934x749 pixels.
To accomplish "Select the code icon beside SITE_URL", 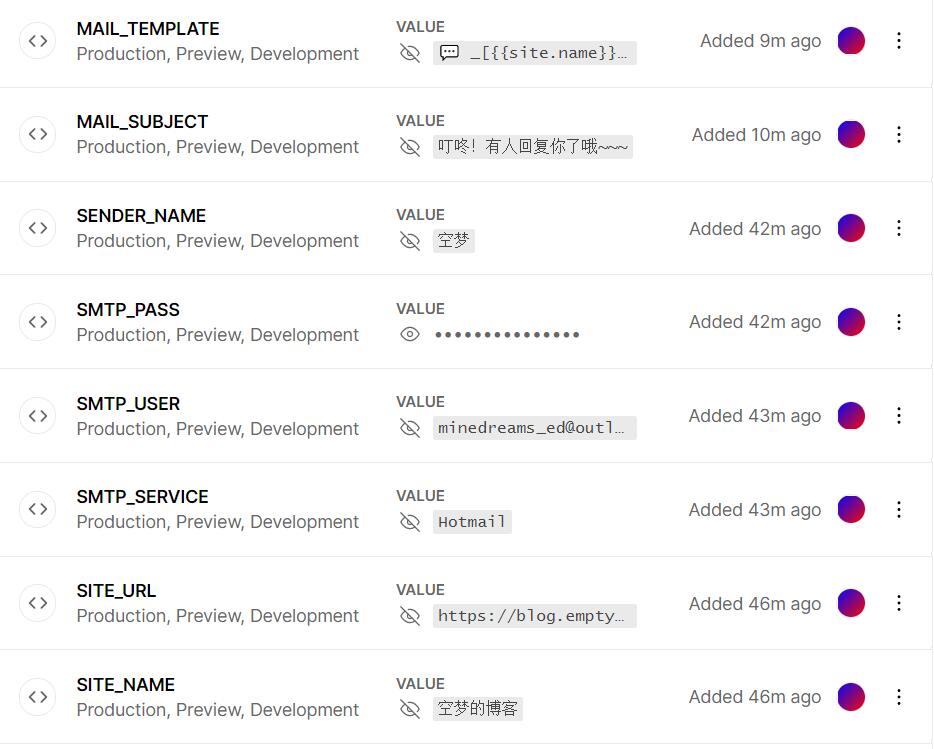I will point(37,602).
